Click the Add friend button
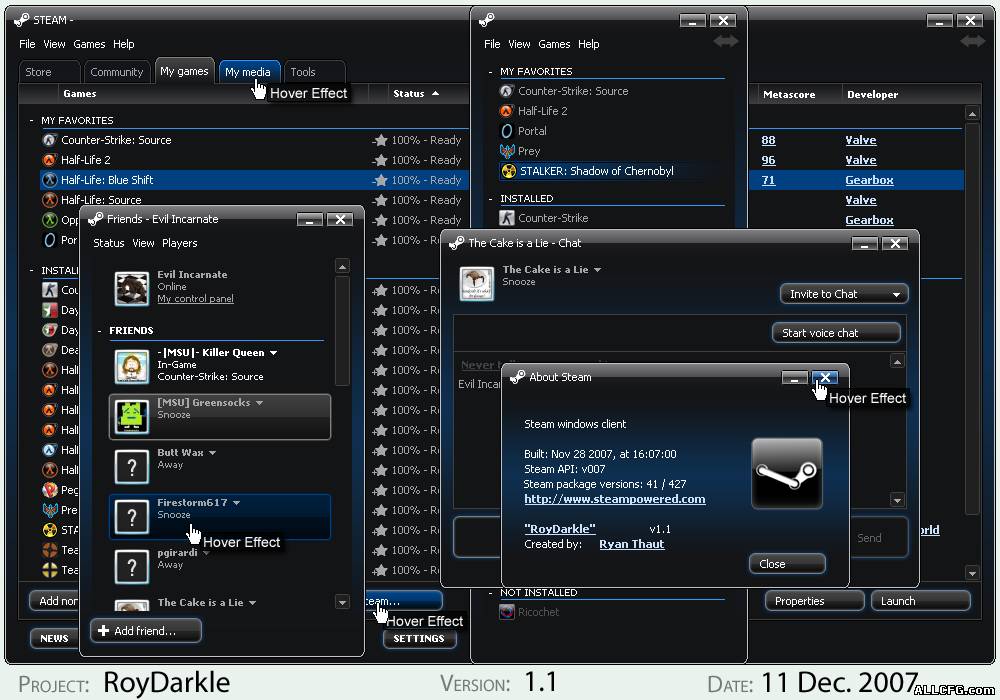Viewport: 1000px width, 700px height. pyautogui.click(x=146, y=631)
